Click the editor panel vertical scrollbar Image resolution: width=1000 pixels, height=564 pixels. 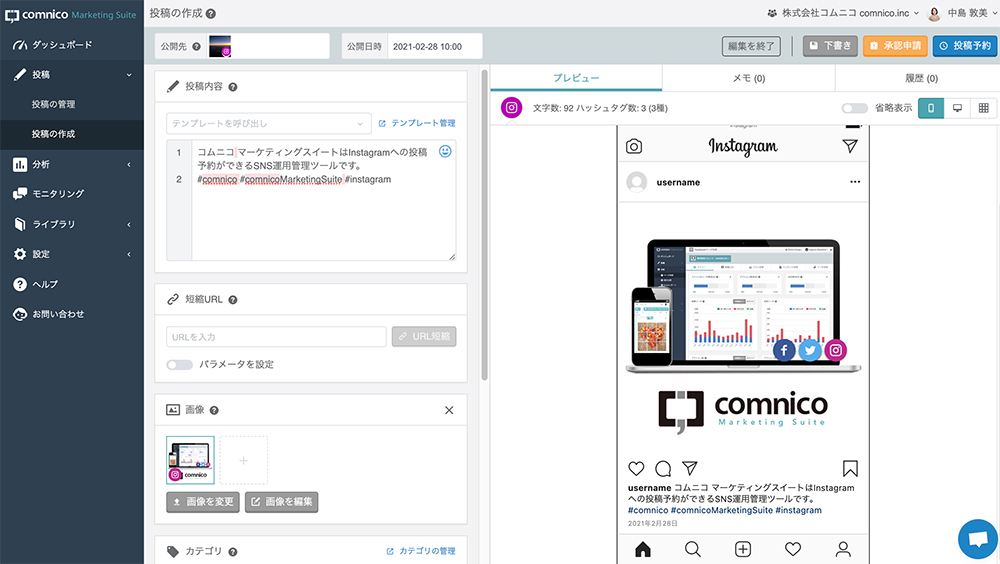(x=485, y=225)
